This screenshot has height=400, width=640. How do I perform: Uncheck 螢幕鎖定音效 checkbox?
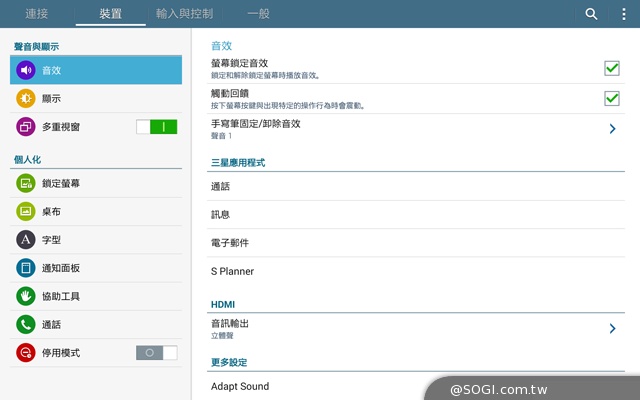coord(612,68)
